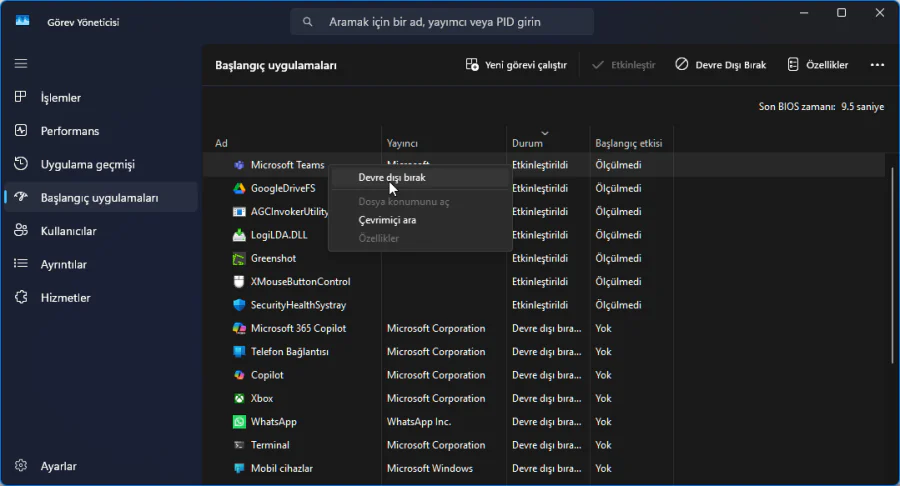Click Yeni görevi çalıştır button
This screenshot has width=900, height=486.
click(x=516, y=65)
